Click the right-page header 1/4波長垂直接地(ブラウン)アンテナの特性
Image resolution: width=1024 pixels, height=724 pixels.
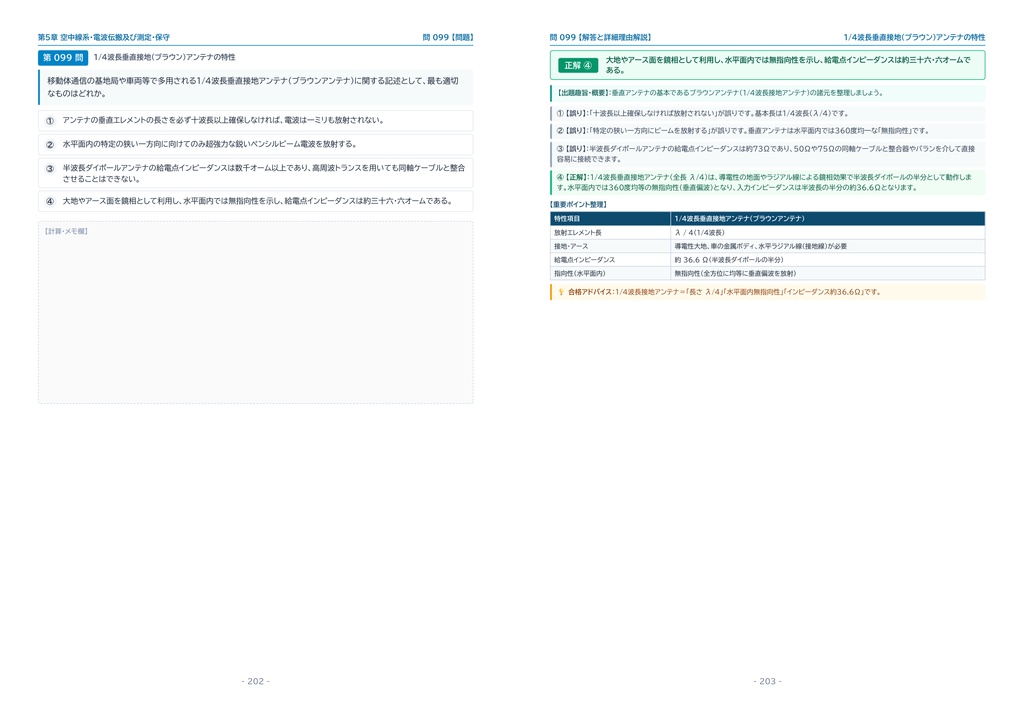coord(914,37)
